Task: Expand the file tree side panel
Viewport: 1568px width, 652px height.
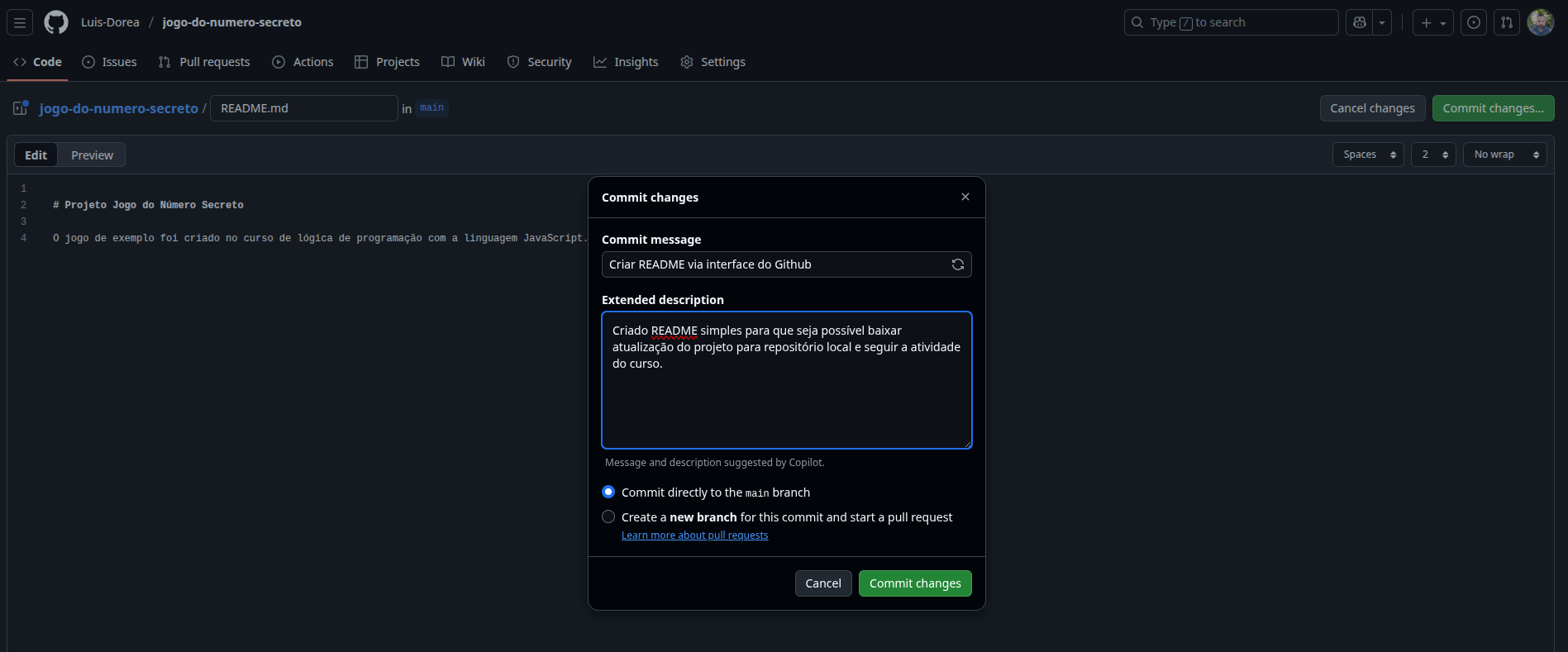Action: tap(21, 108)
